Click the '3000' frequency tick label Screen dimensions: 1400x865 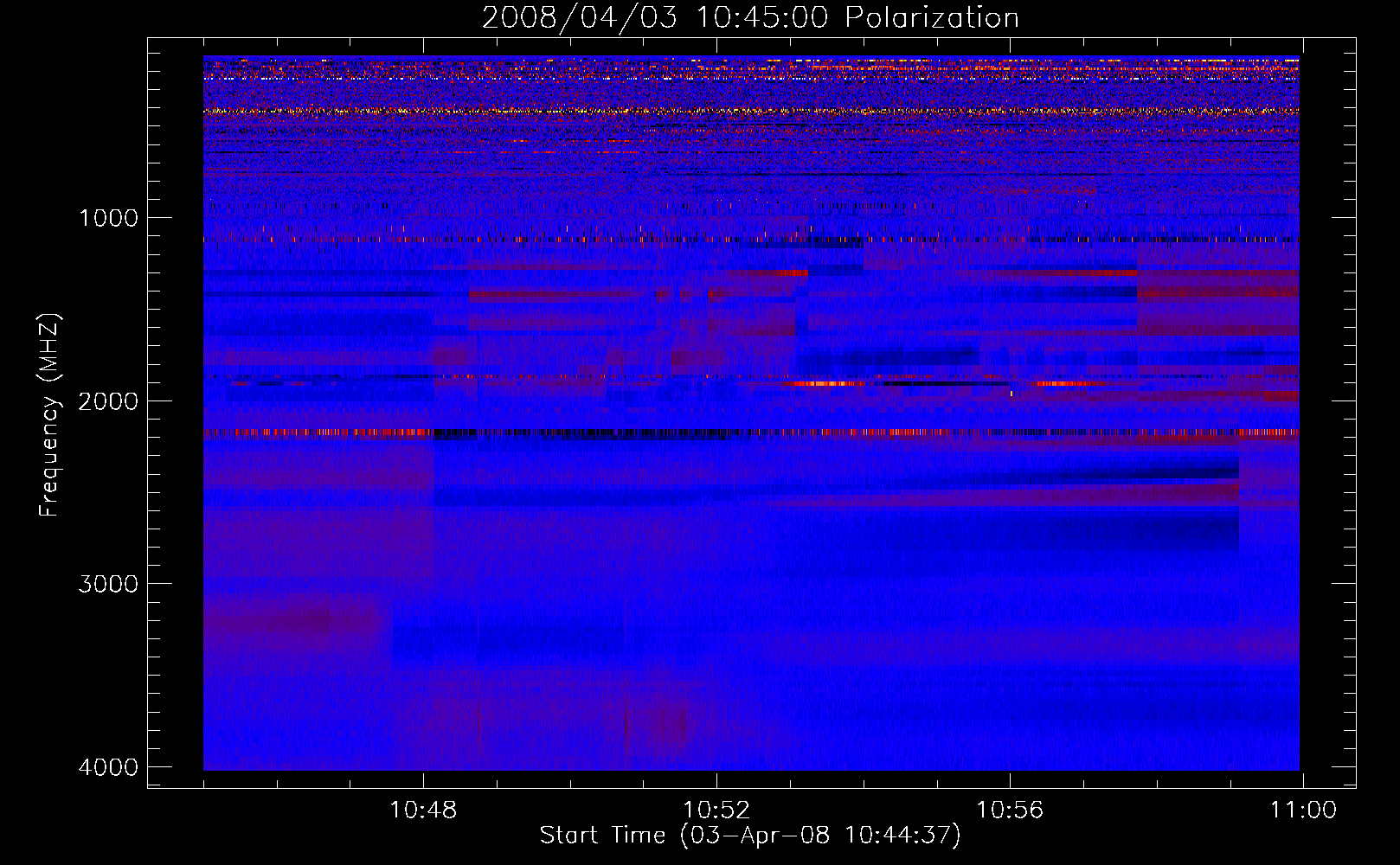click(108, 584)
